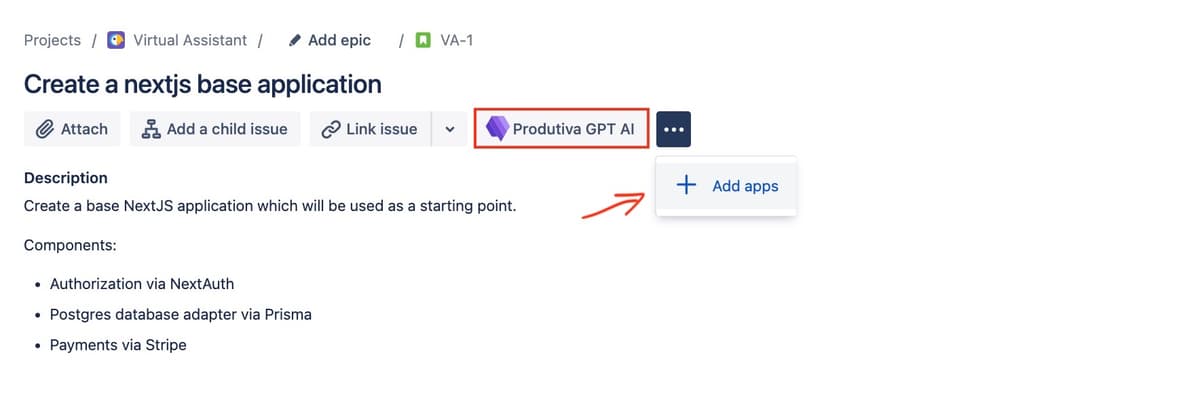Viewport: 1200px width, 399px height.
Task: Click the Produtiva GPT AI button
Action: [561, 128]
